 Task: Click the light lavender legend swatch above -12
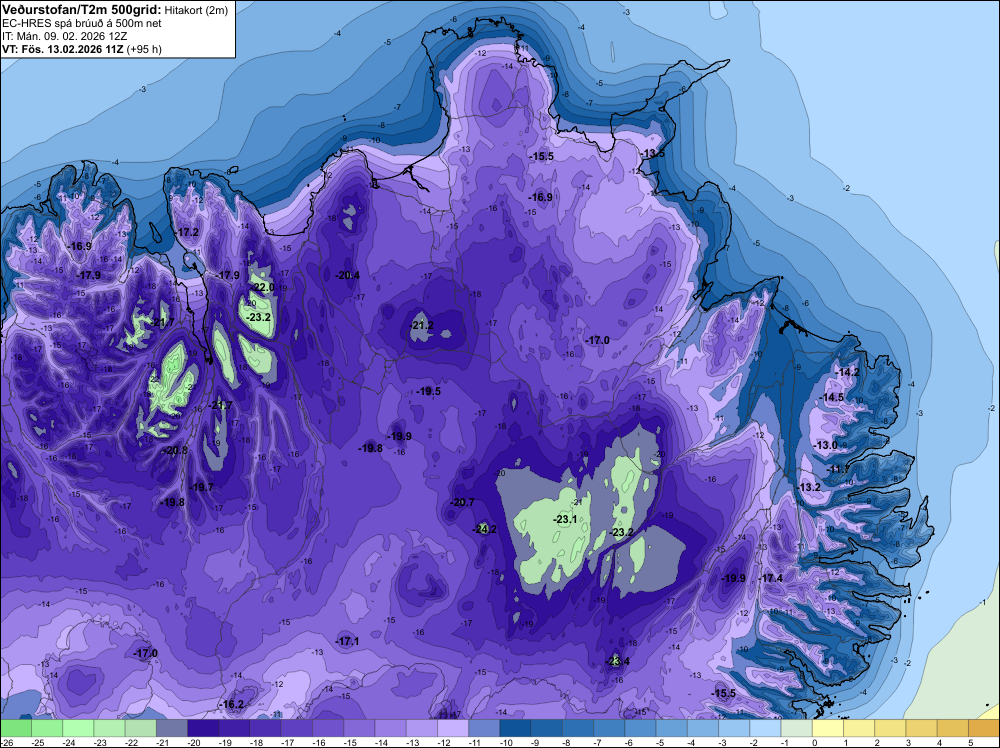(x=453, y=728)
